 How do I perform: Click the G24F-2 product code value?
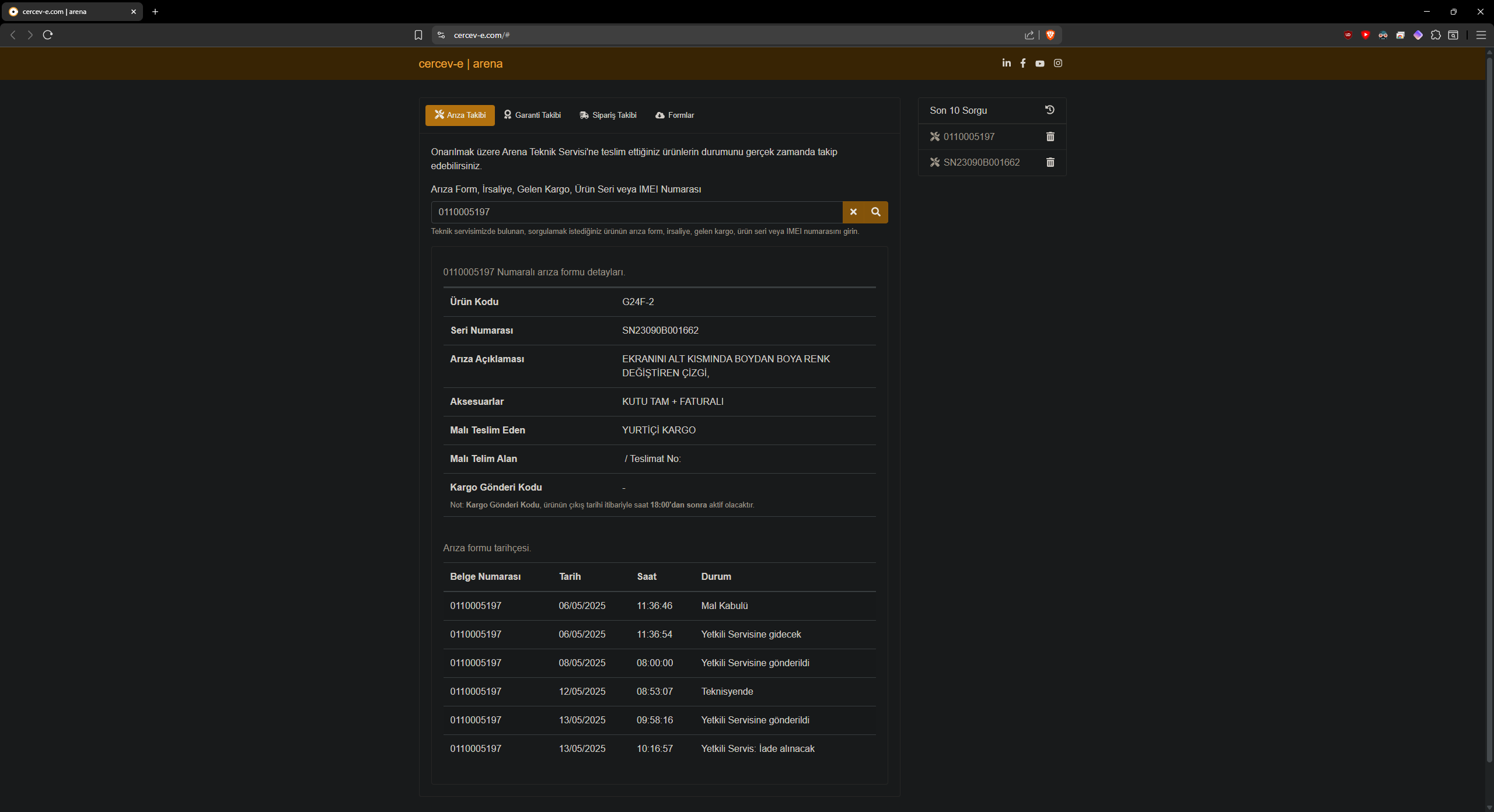click(x=638, y=302)
